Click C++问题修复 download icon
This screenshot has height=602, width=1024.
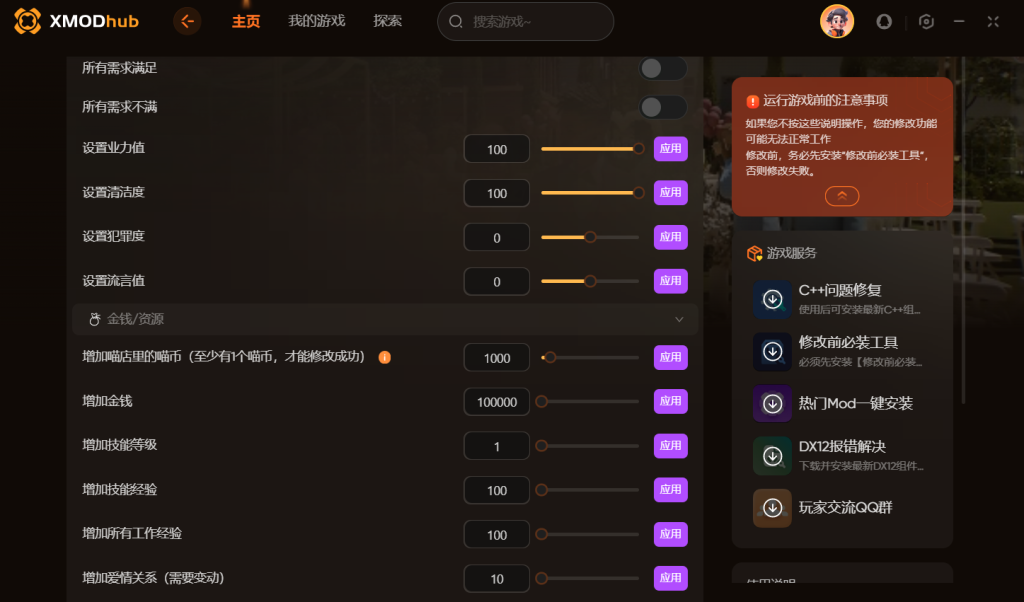(x=773, y=300)
